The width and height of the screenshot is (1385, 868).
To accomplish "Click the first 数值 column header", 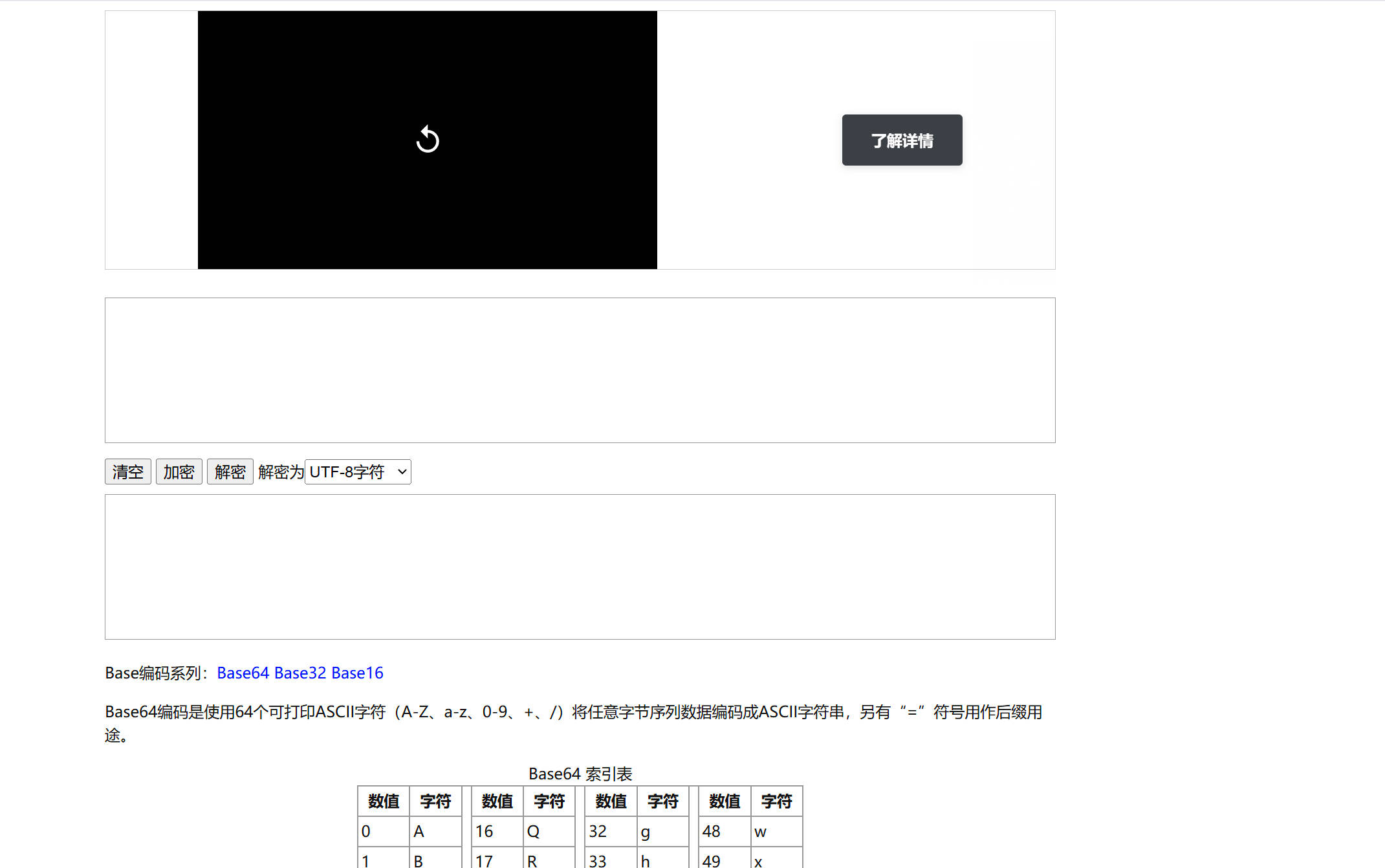I will pos(384,801).
